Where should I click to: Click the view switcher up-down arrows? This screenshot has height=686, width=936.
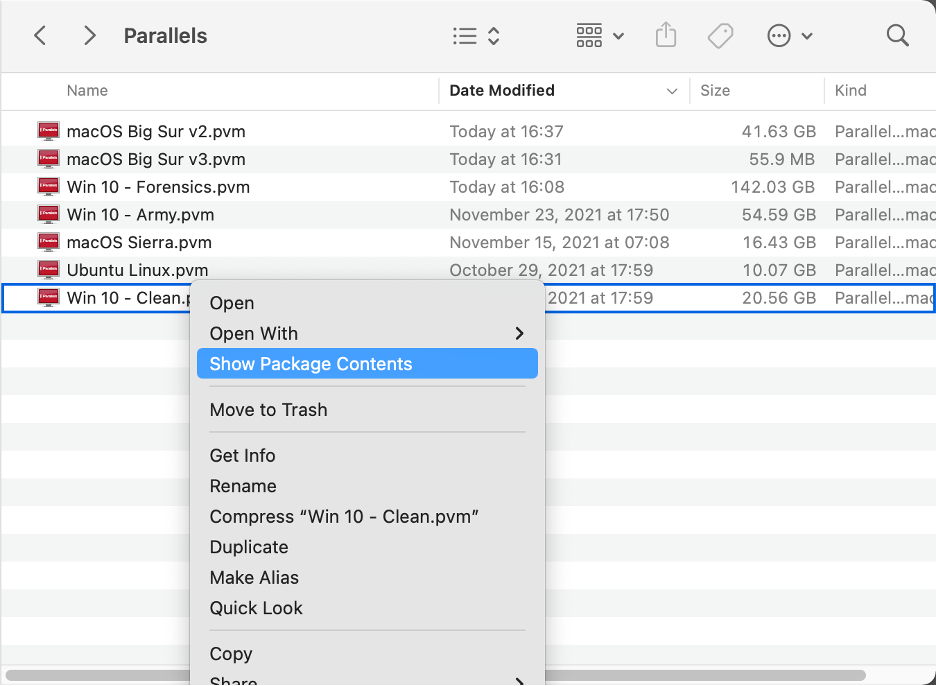(x=494, y=36)
